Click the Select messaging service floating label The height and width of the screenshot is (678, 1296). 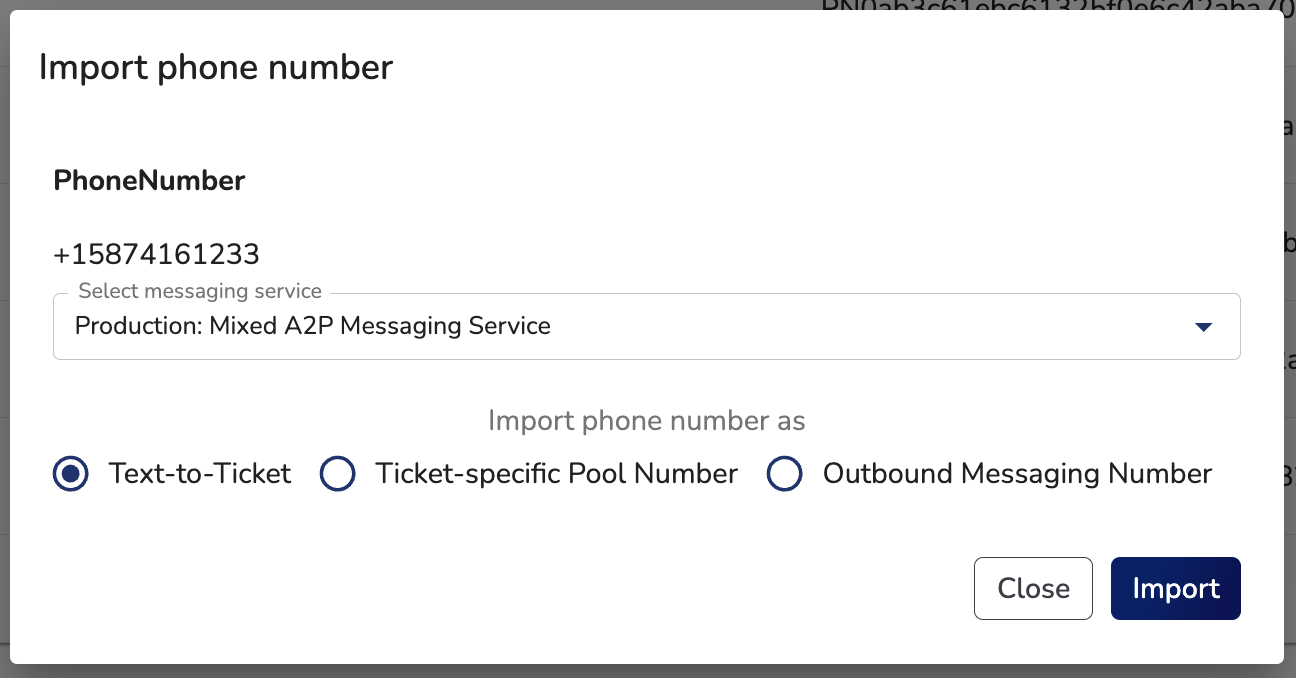tap(200, 291)
